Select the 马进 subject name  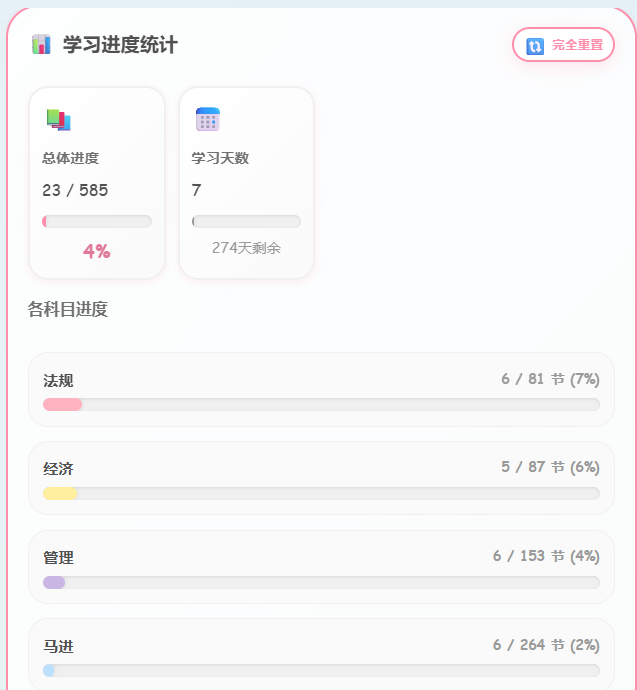pyautogui.click(x=58, y=646)
